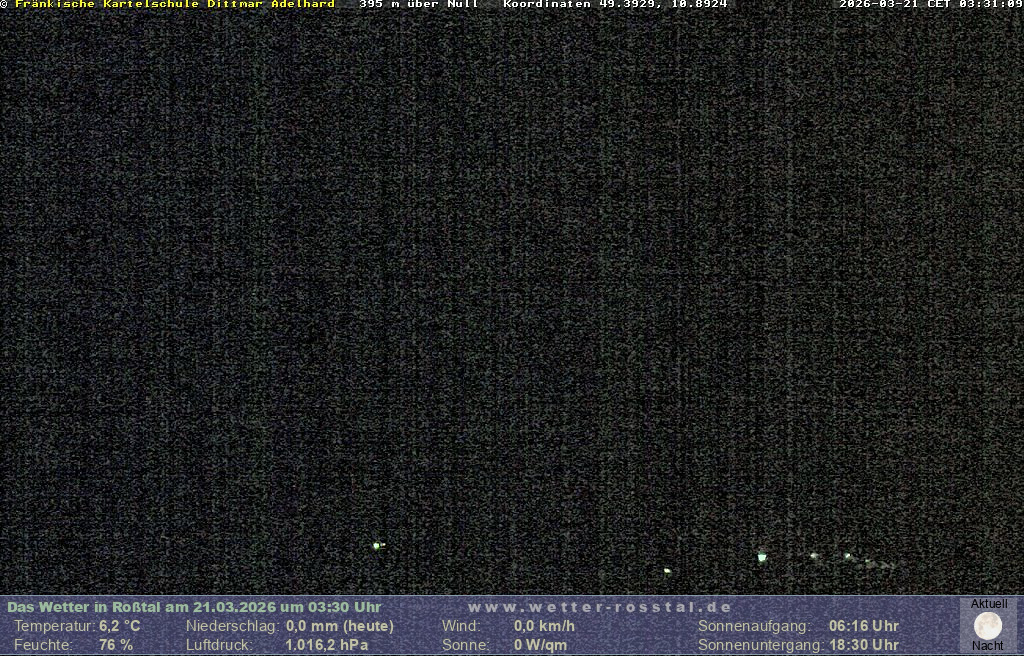1024x656 pixels.
Task: Click the timestamp 2026-03-21 CET 03:31:09
Action: tap(930, 5)
